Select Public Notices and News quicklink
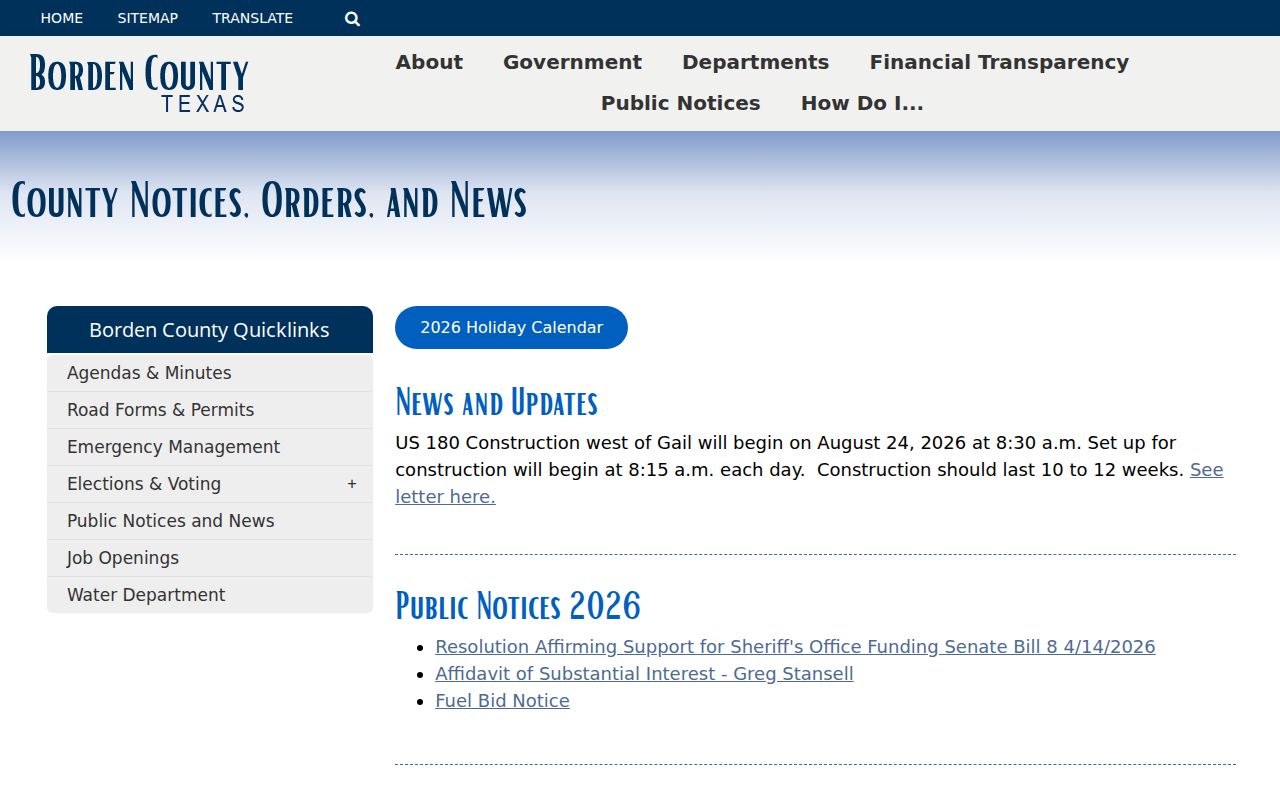The width and height of the screenshot is (1280, 800). click(x=210, y=521)
